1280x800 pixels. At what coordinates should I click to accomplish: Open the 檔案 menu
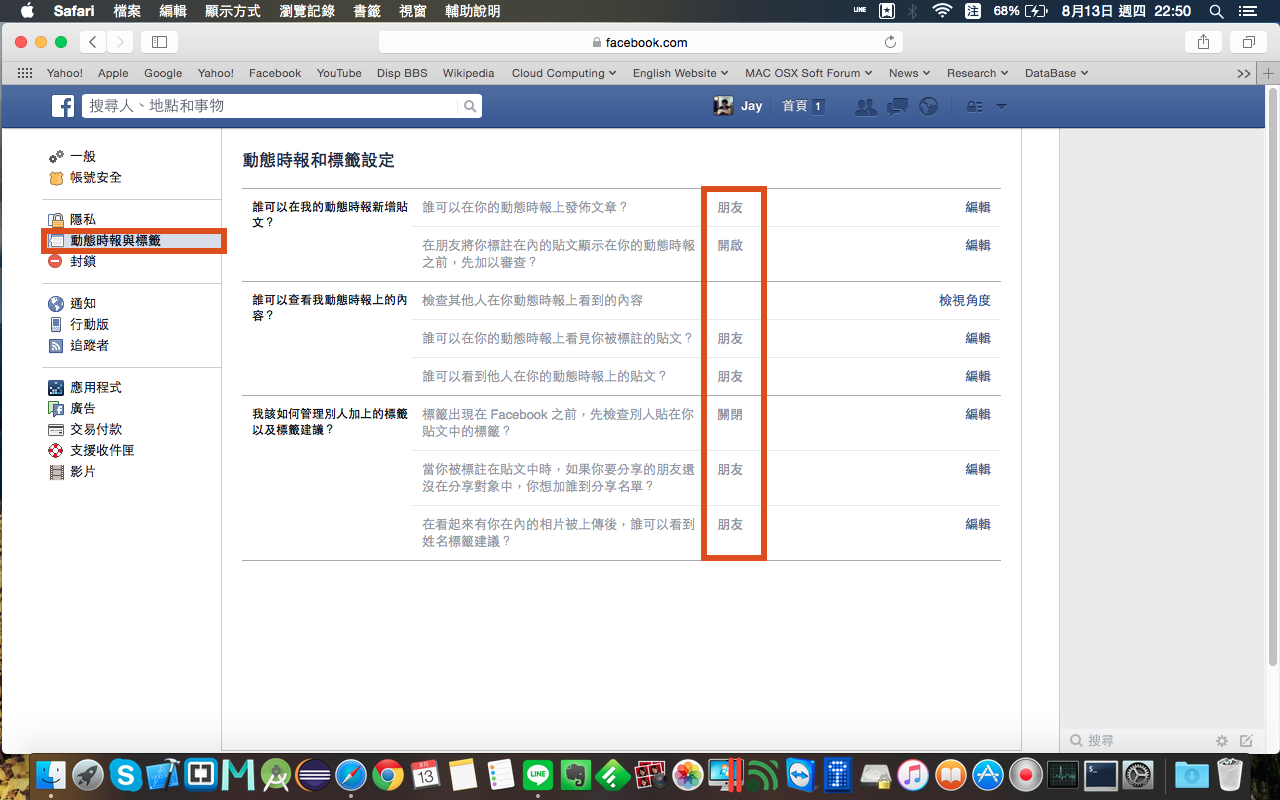(127, 11)
